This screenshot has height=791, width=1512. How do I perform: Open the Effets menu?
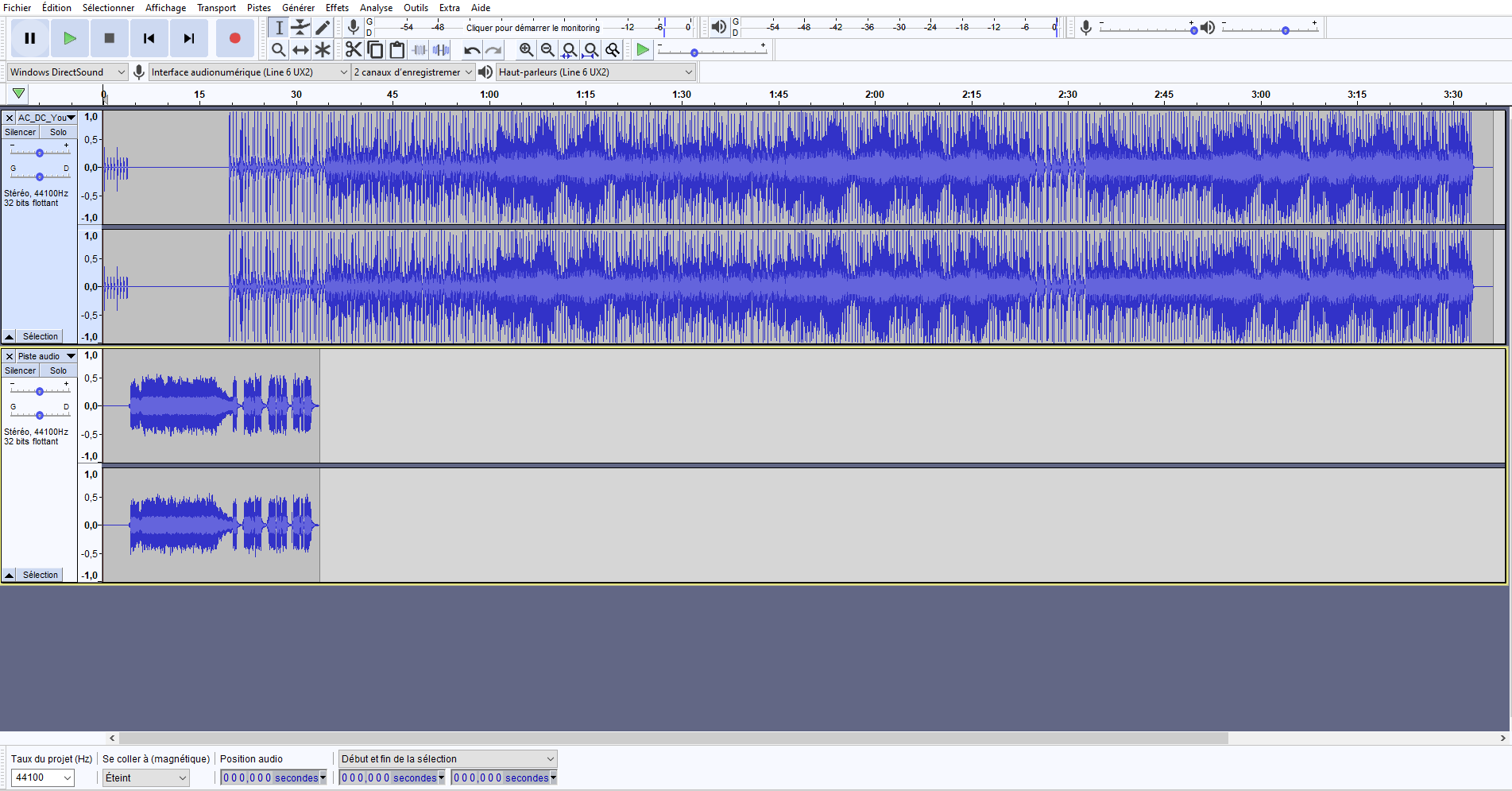click(x=337, y=8)
